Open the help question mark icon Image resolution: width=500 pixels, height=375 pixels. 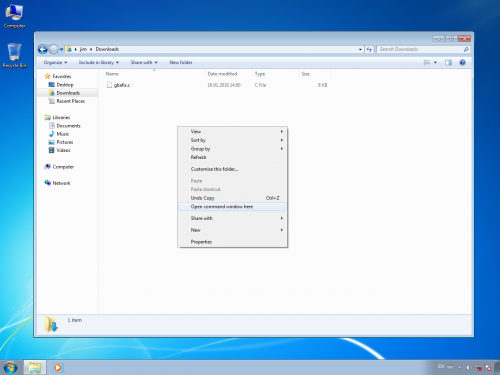click(x=462, y=62)
